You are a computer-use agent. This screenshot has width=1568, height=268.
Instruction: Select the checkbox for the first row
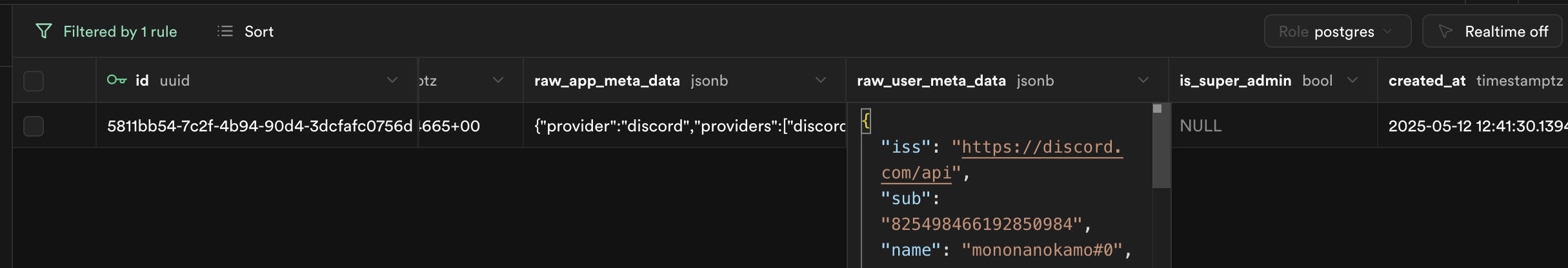(34, 126)
